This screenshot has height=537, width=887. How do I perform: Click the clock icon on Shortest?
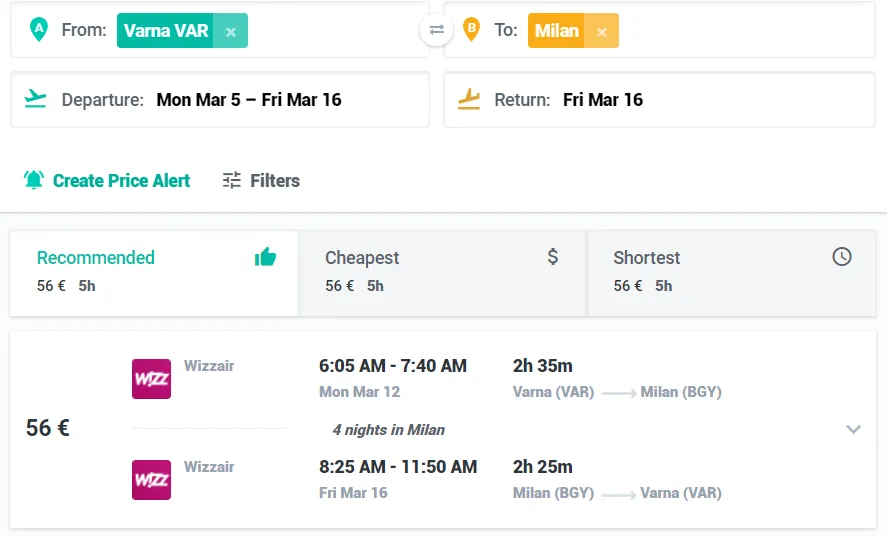click(x=842, y=256)
